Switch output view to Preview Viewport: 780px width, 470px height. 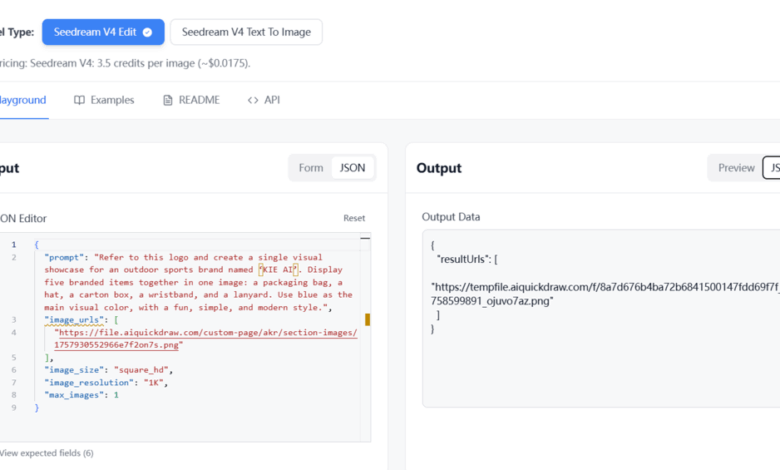coord(736,168)
